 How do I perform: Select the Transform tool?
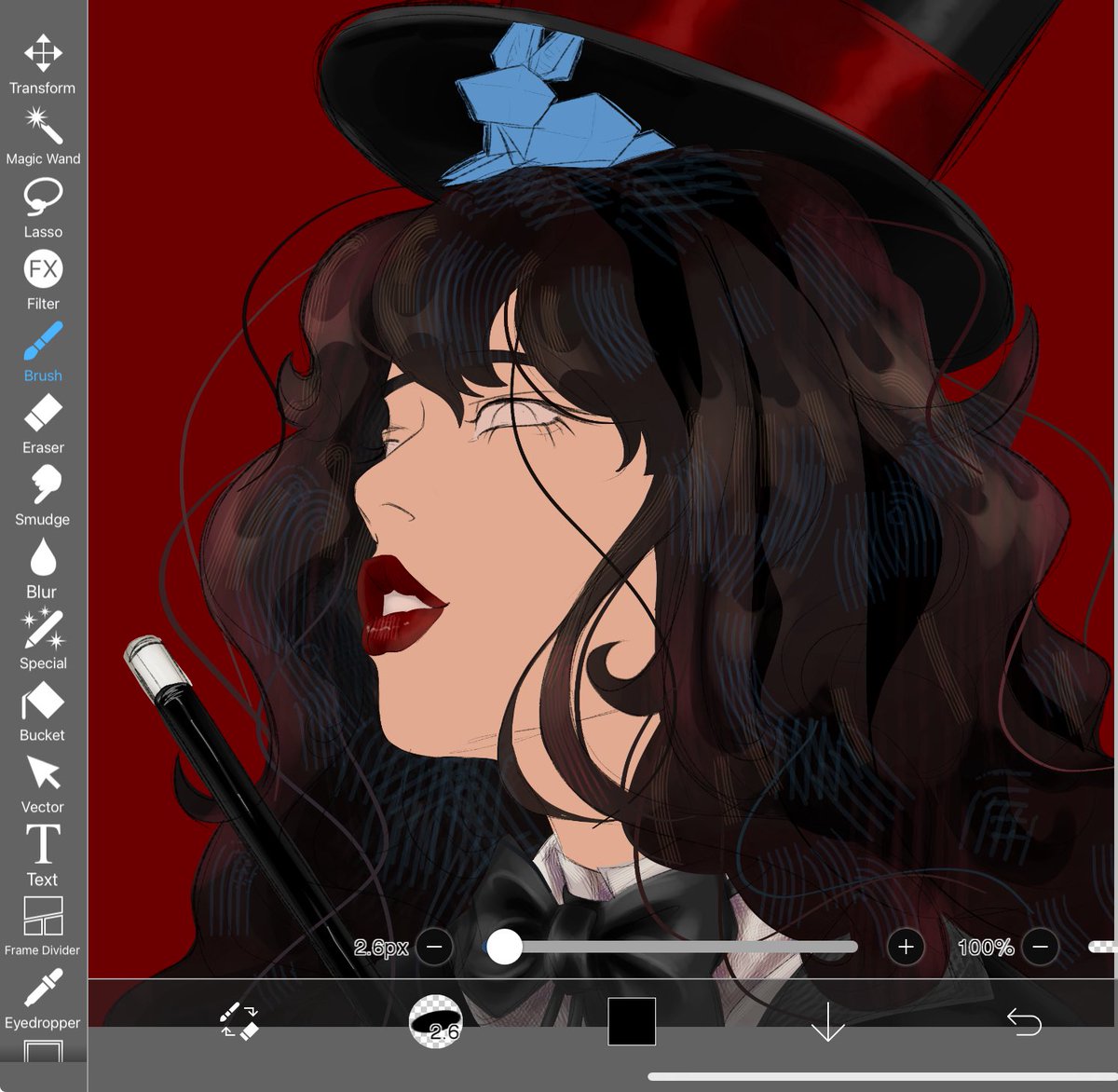click(x=43, y=65)
